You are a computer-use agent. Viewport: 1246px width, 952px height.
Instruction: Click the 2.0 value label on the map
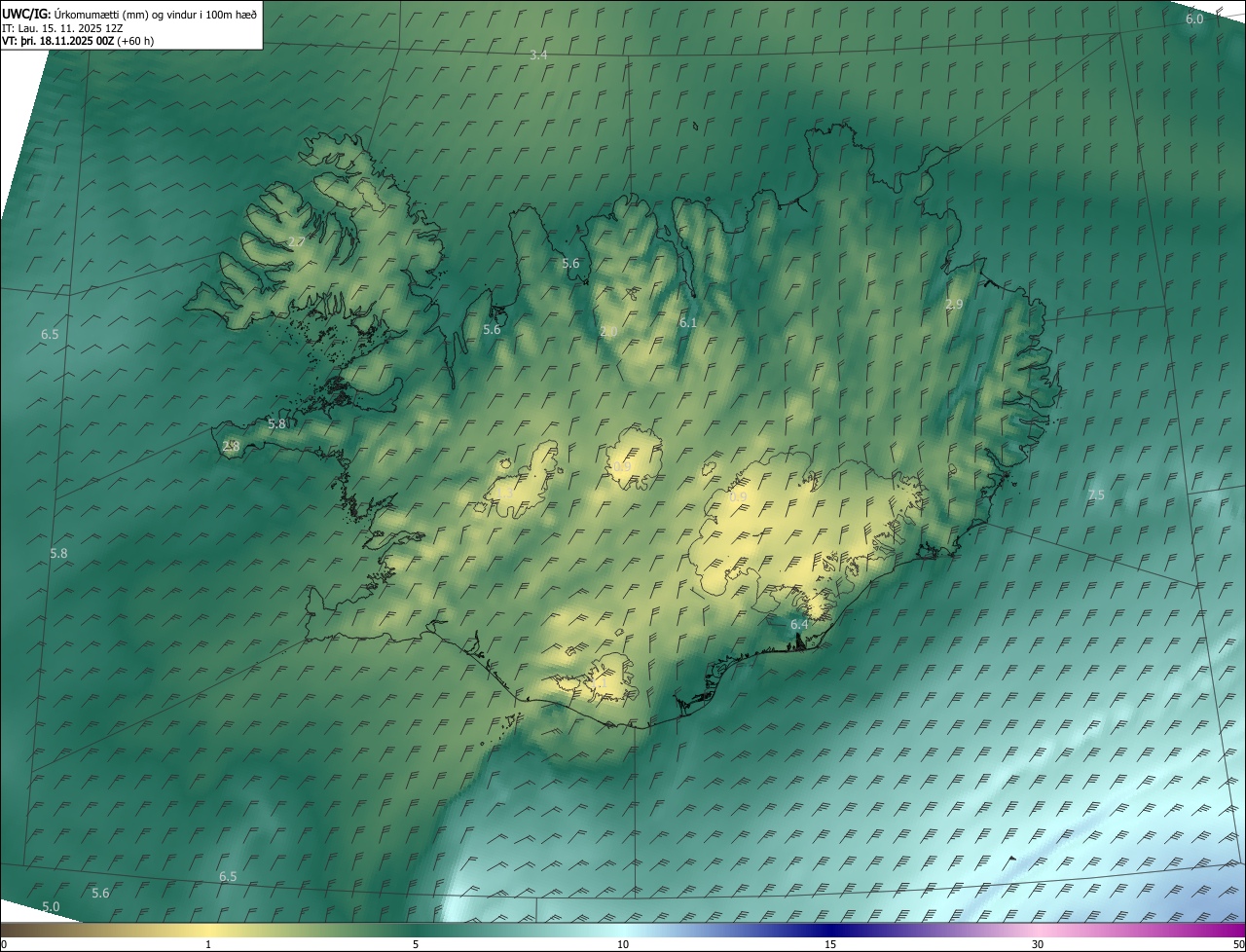pyautogui.click(x=608, y=332)
